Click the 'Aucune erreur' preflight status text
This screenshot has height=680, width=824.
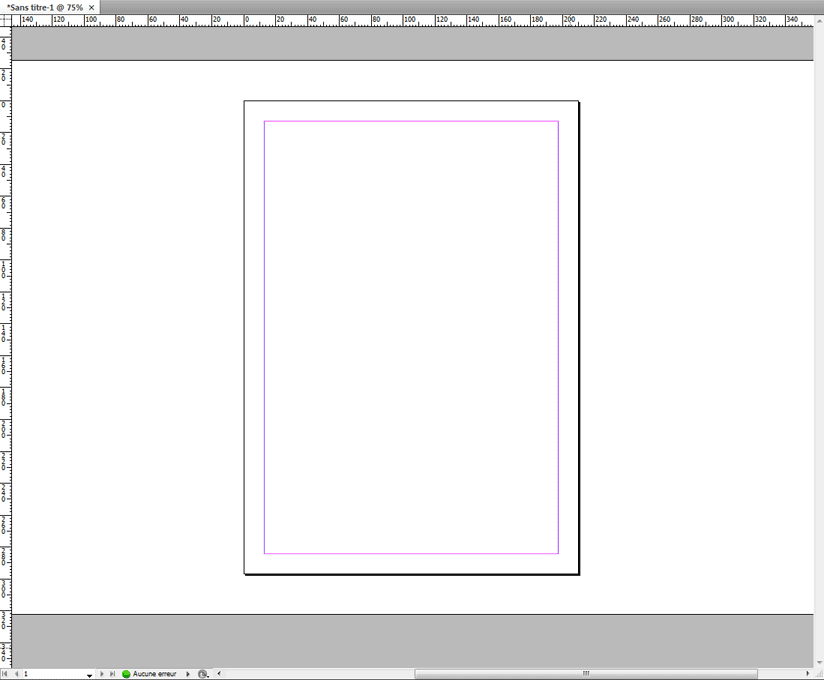154,674
